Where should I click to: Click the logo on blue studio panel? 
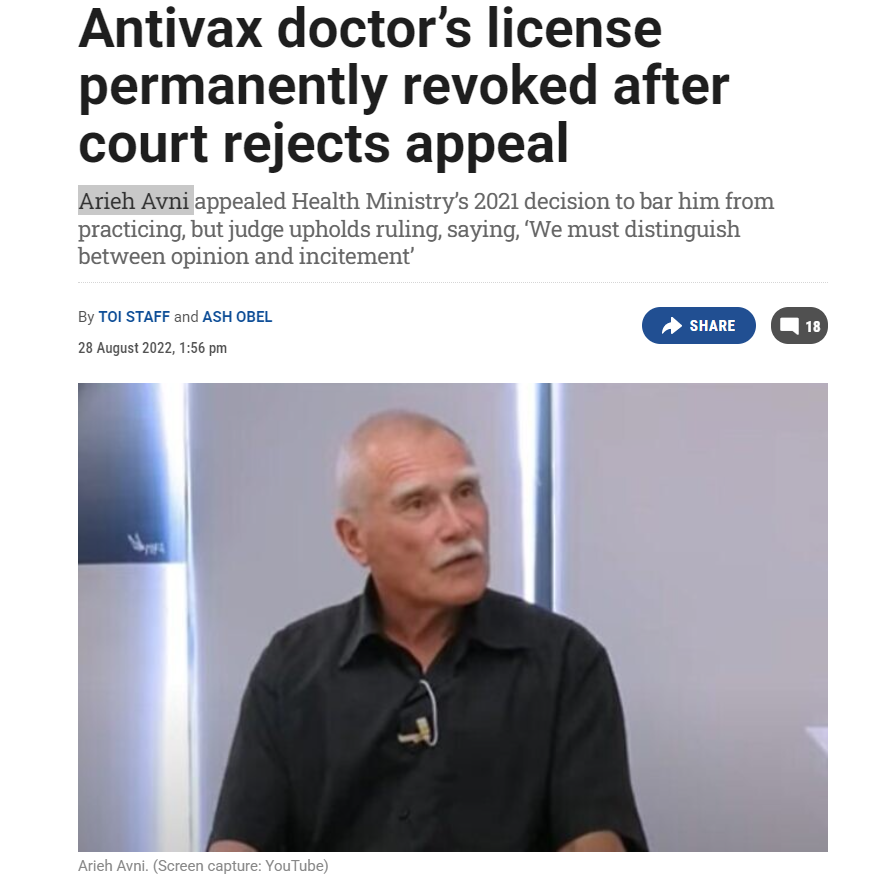point(146,544)
